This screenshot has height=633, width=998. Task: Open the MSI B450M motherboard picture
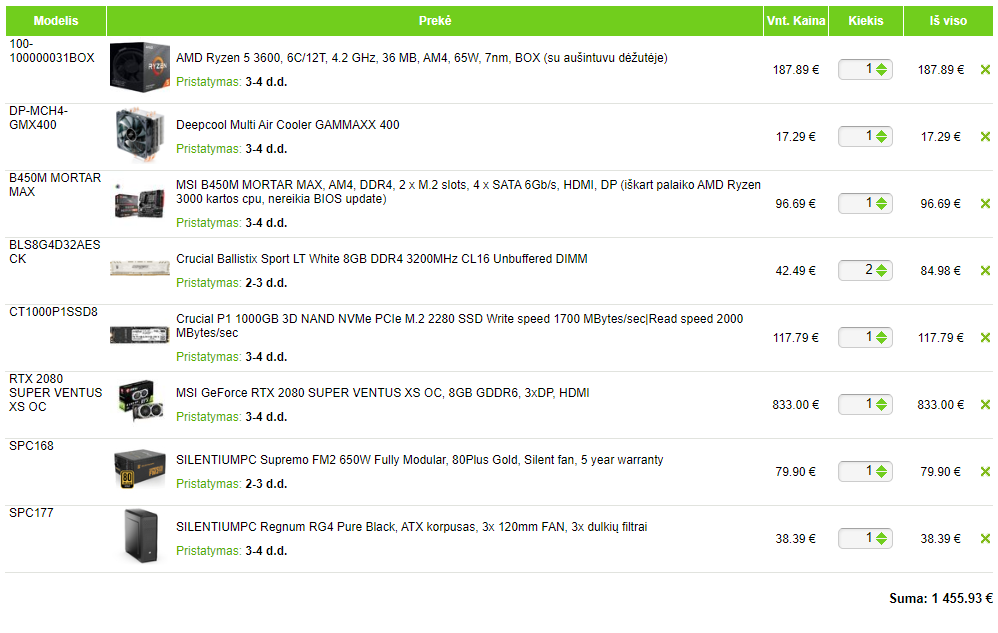click(140, 203)
